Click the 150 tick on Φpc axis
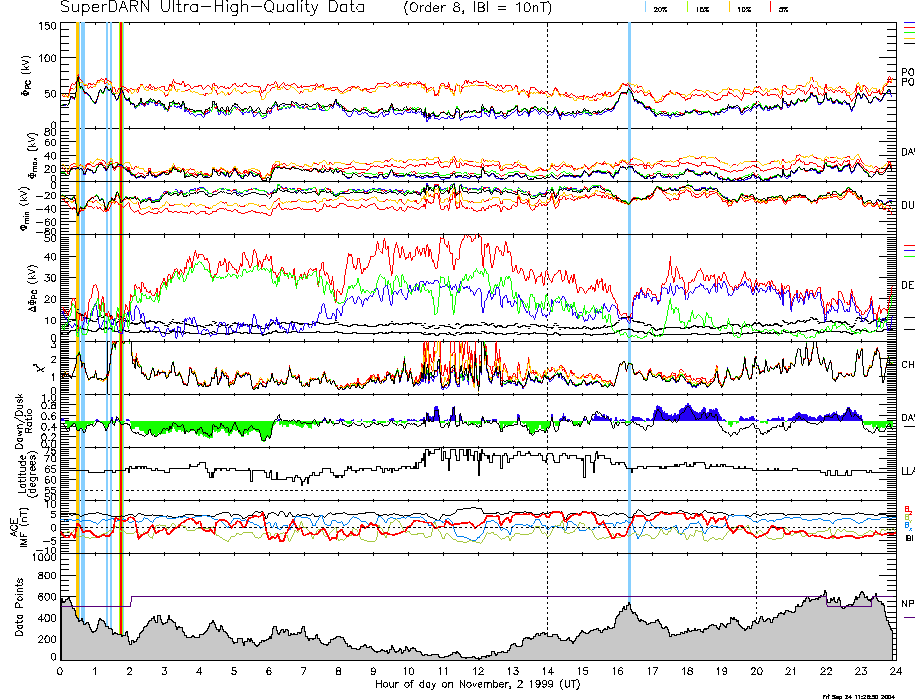Image resolution: width=915 pixels, height=700 pixels. pyautogui.click(x=47, y=26)
